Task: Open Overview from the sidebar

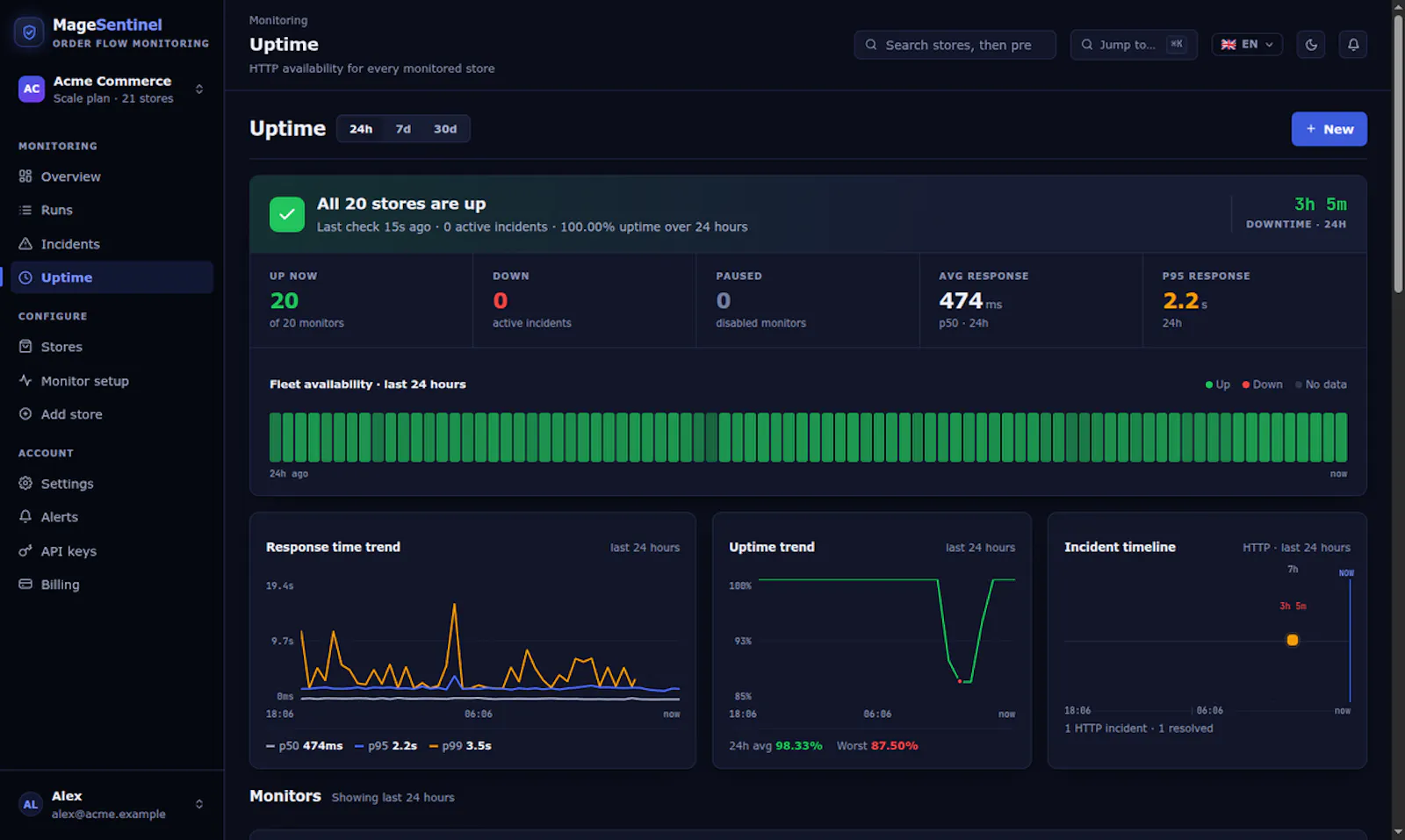Action: (x=112, y=176)
